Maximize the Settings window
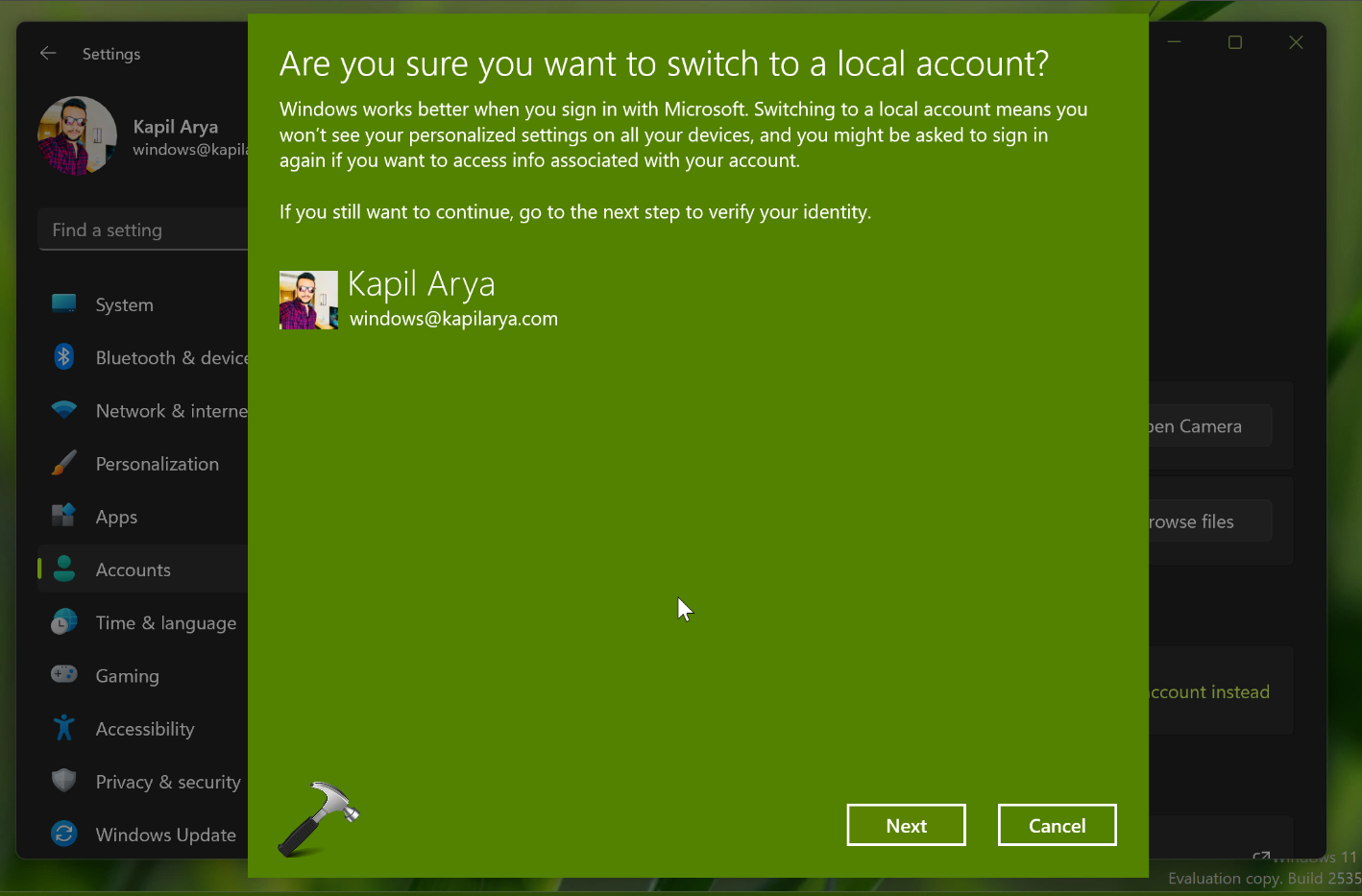Image resolution: width=1362 pixels, height=896 pixels. pyautogui.click(x=1235, y=42)
